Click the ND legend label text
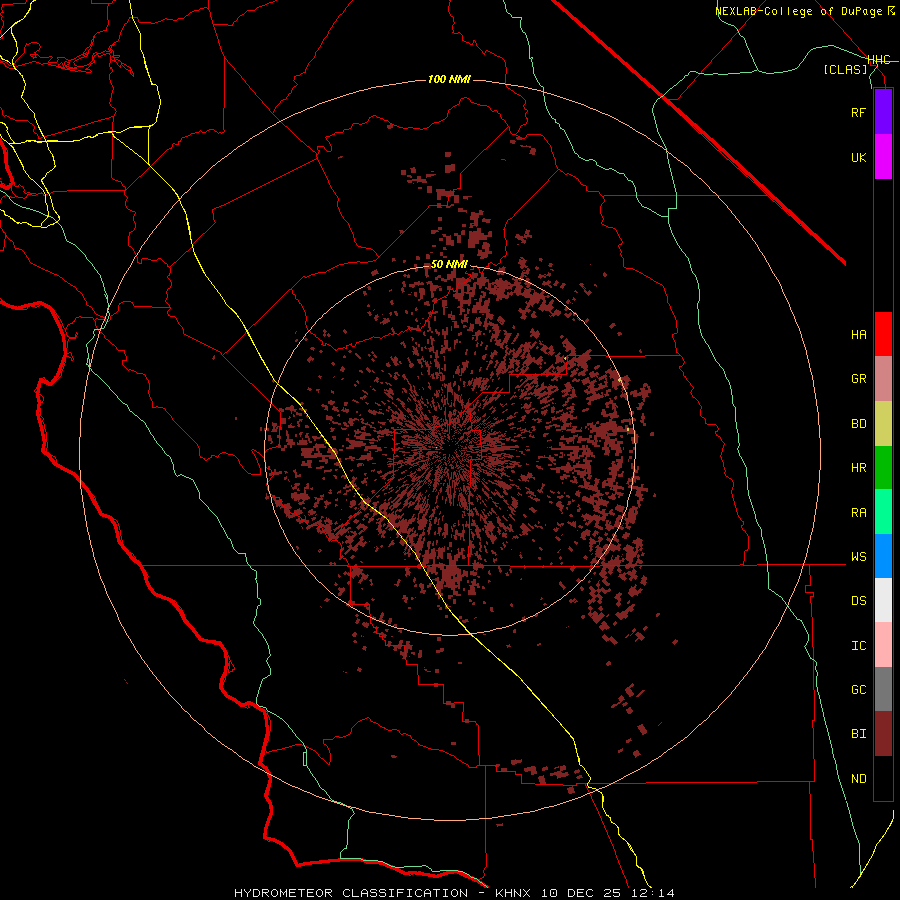900x900 pixels. (858, 779)
